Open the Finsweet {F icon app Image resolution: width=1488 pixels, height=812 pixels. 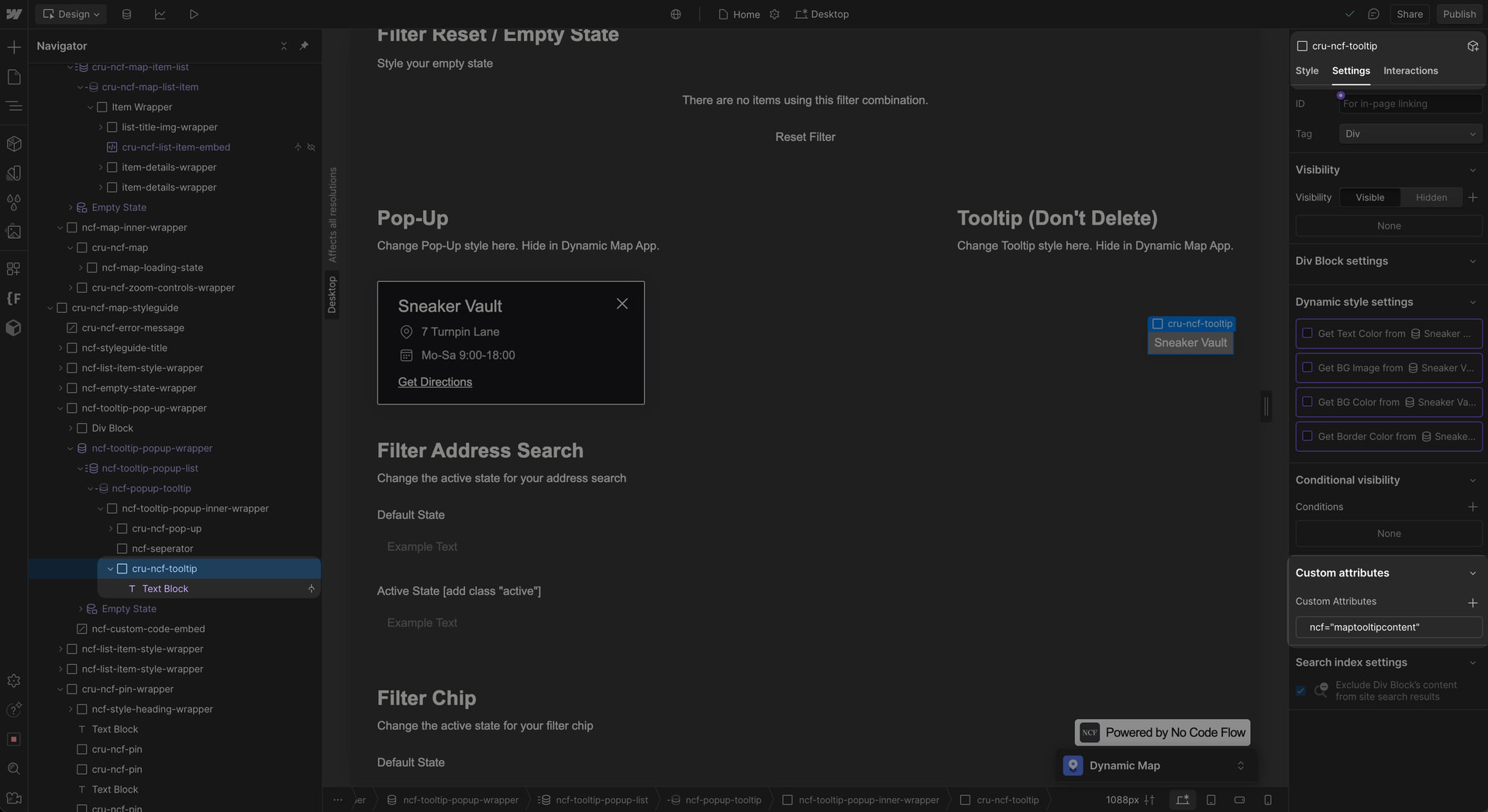pos(14,298)
